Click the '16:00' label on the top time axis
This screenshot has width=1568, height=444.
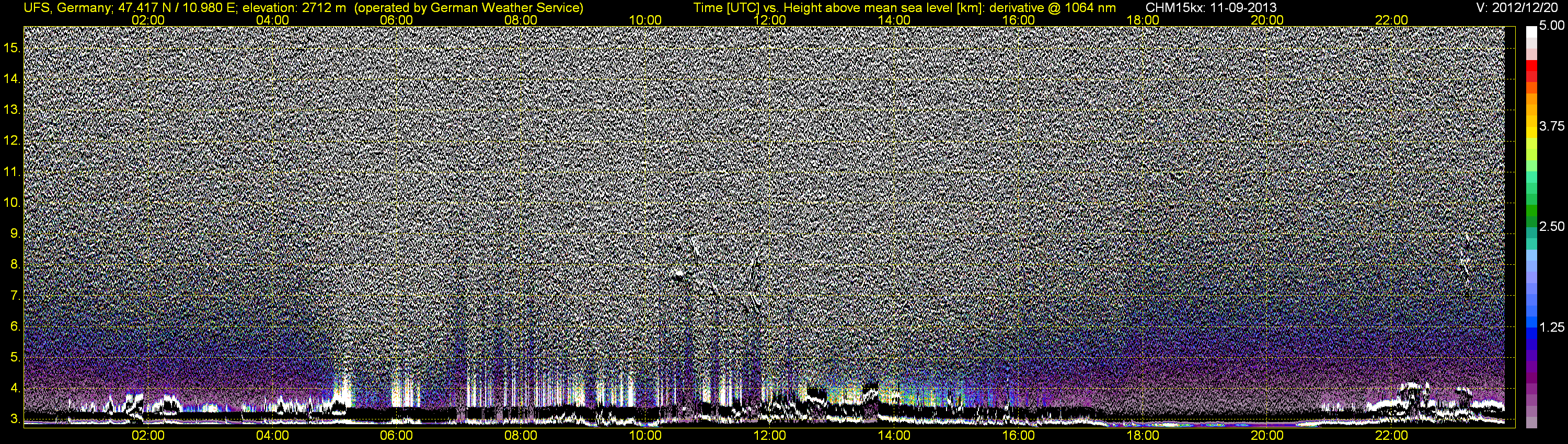[x=1018, y=20]
